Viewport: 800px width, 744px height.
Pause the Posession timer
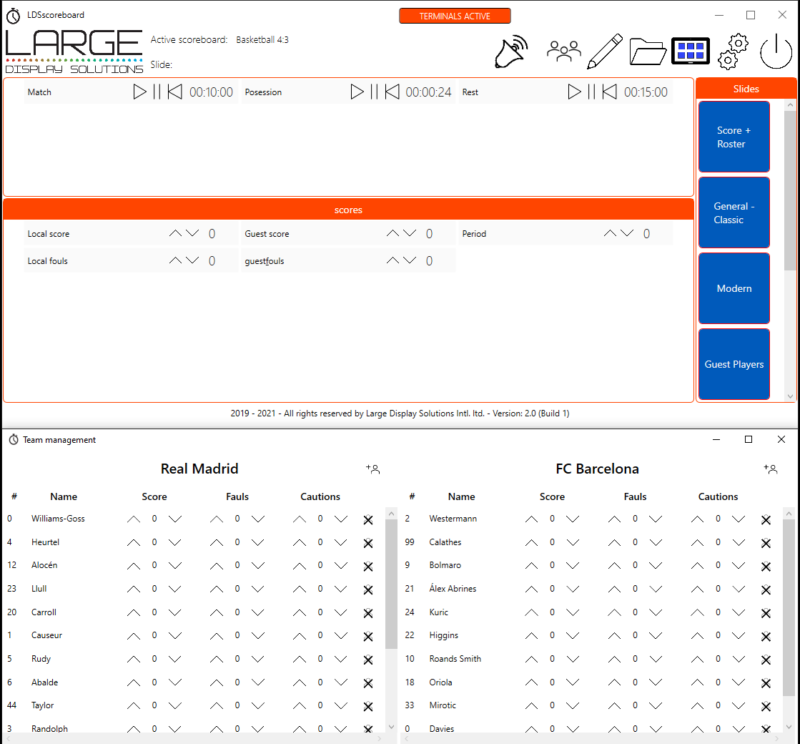tap(375, 91)
